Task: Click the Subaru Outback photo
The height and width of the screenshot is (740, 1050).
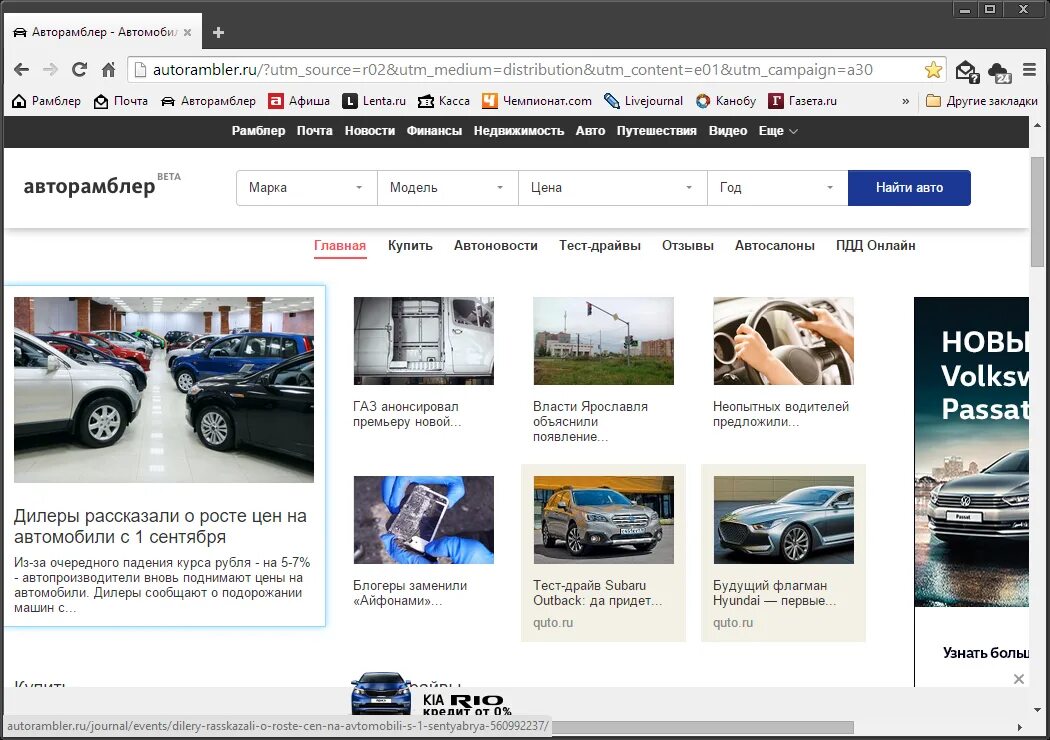Action: pos(603,520)
